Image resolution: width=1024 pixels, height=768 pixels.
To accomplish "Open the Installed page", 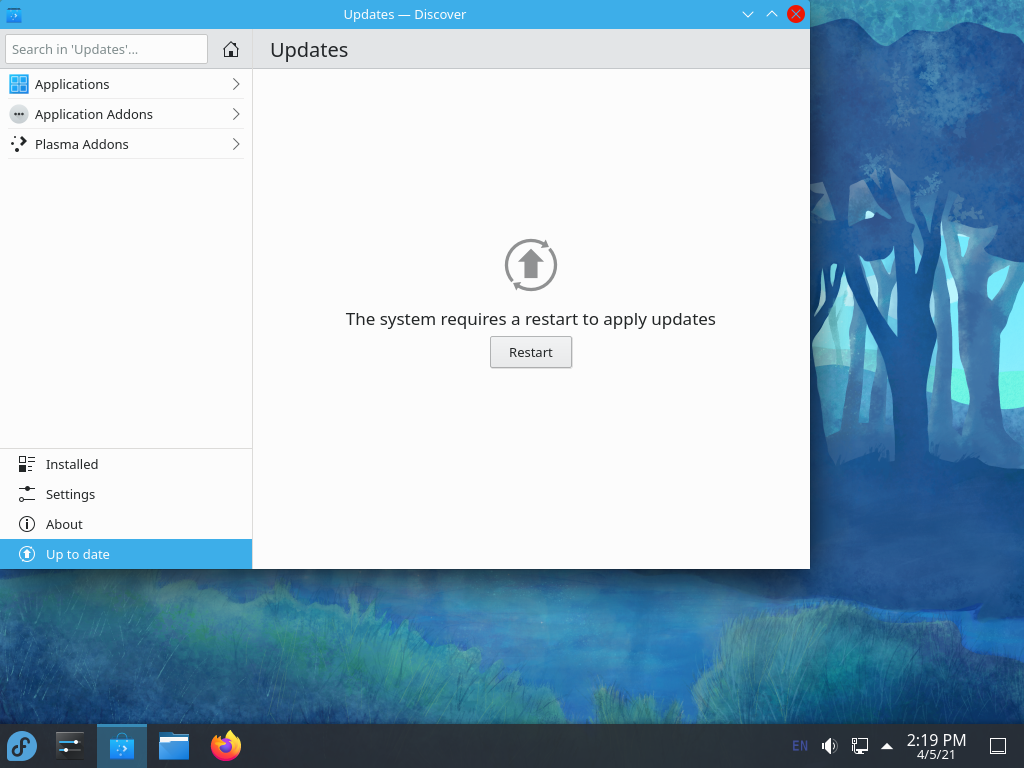I will 126,464.
